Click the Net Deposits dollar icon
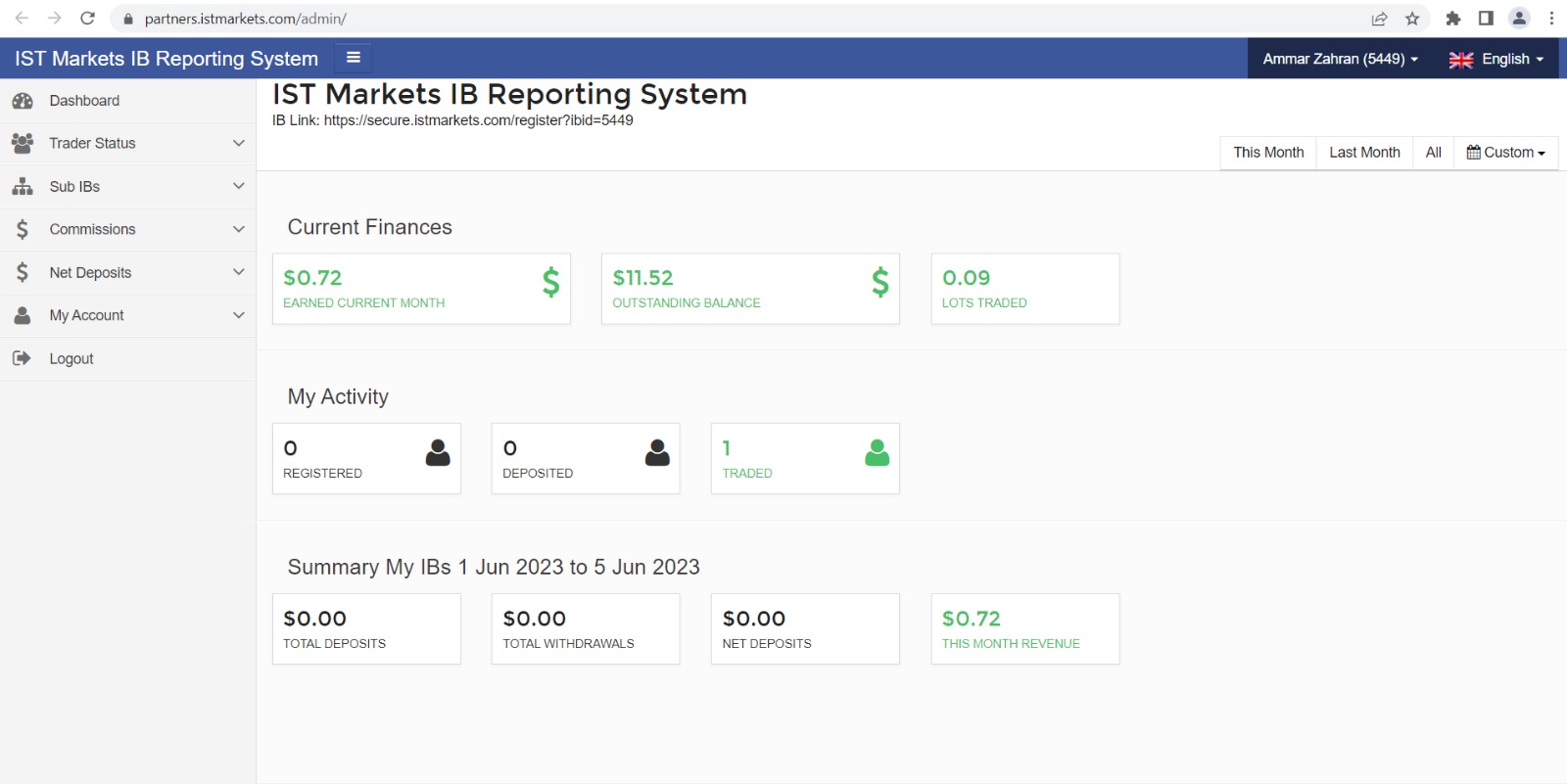 (x=23, y=272)
